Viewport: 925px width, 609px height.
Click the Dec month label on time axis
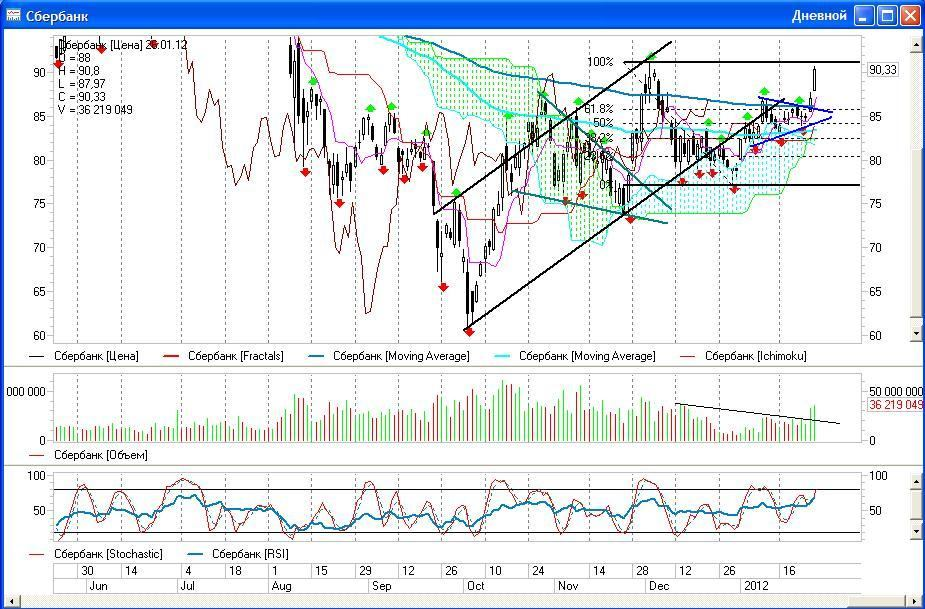pyautogui.click(x=659, y=586)
